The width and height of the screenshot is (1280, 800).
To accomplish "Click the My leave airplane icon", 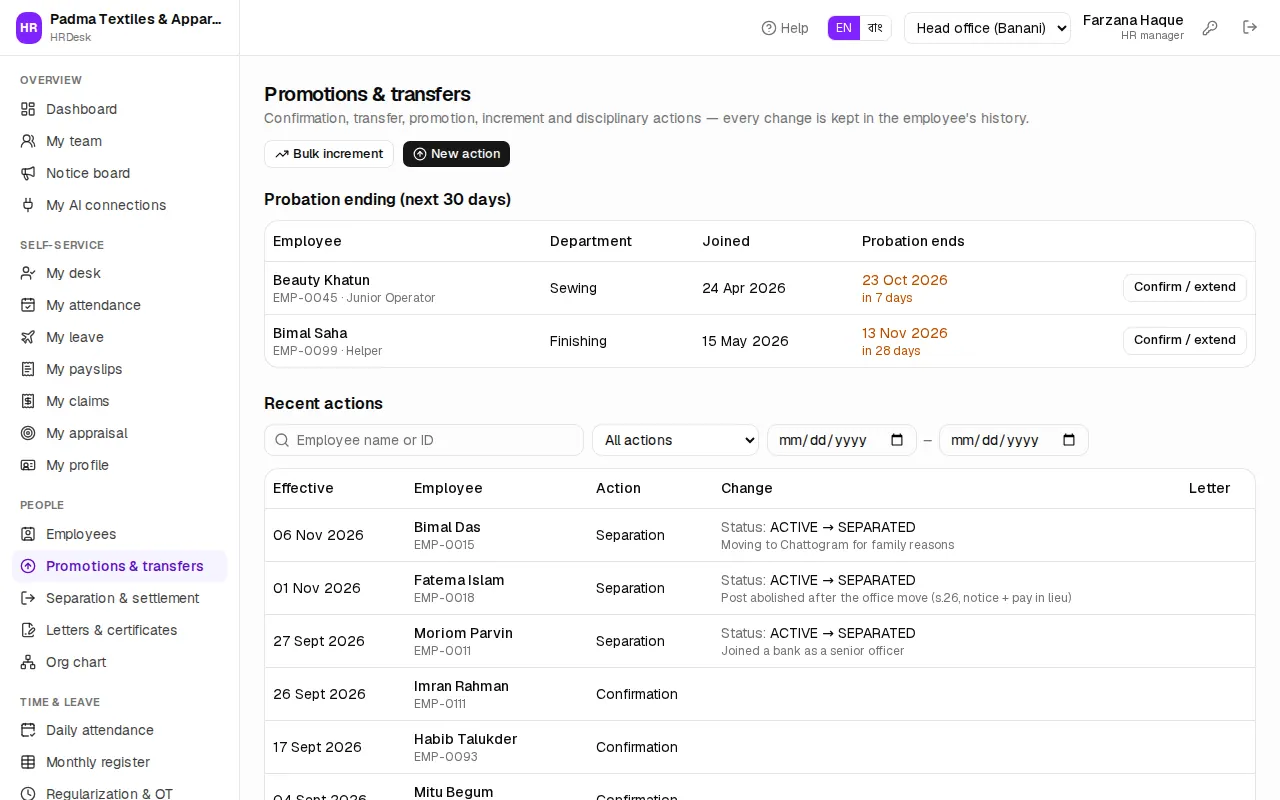I will coord(28,337).
